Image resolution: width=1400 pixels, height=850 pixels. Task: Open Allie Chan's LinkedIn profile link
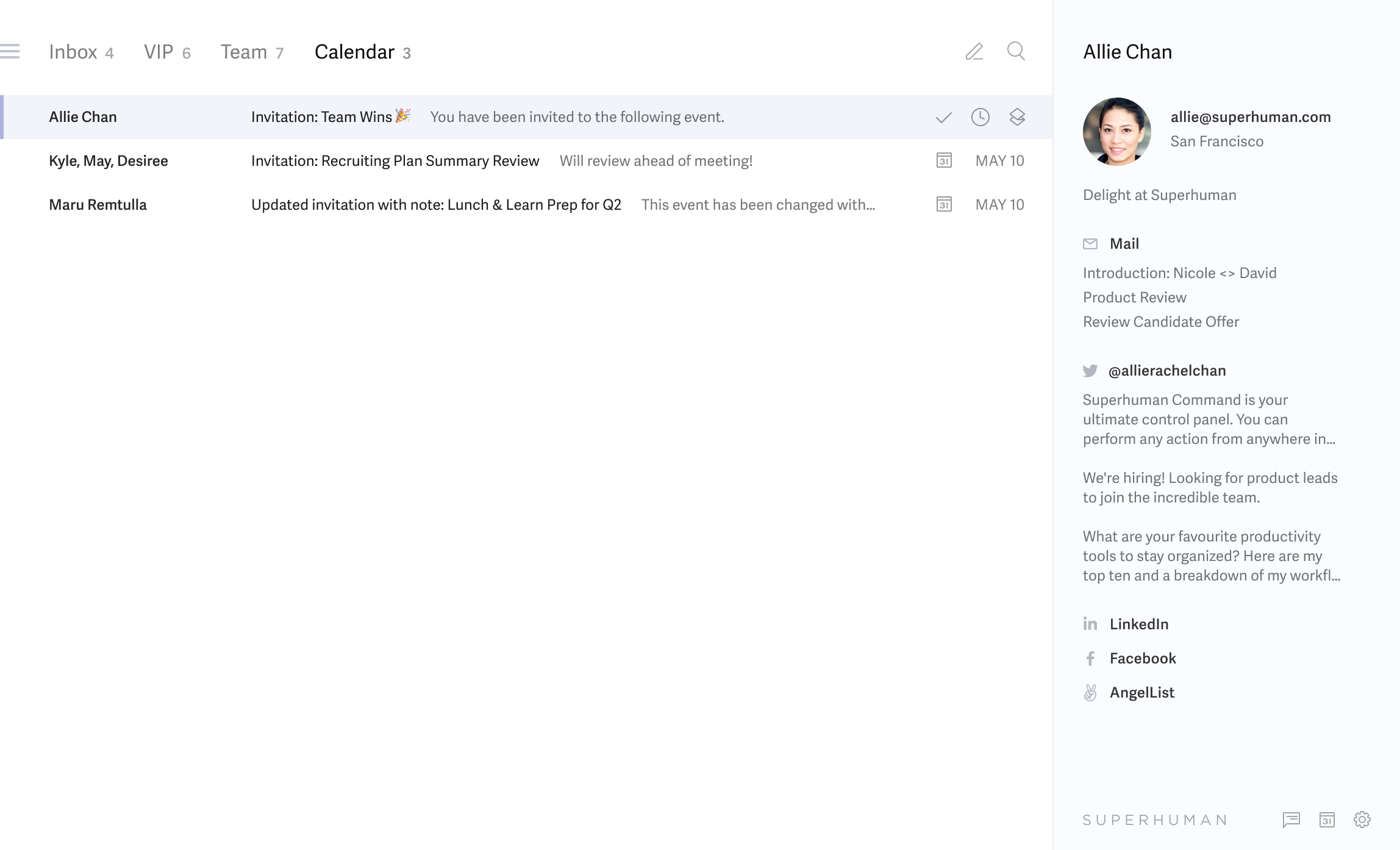pos(1138,624)
